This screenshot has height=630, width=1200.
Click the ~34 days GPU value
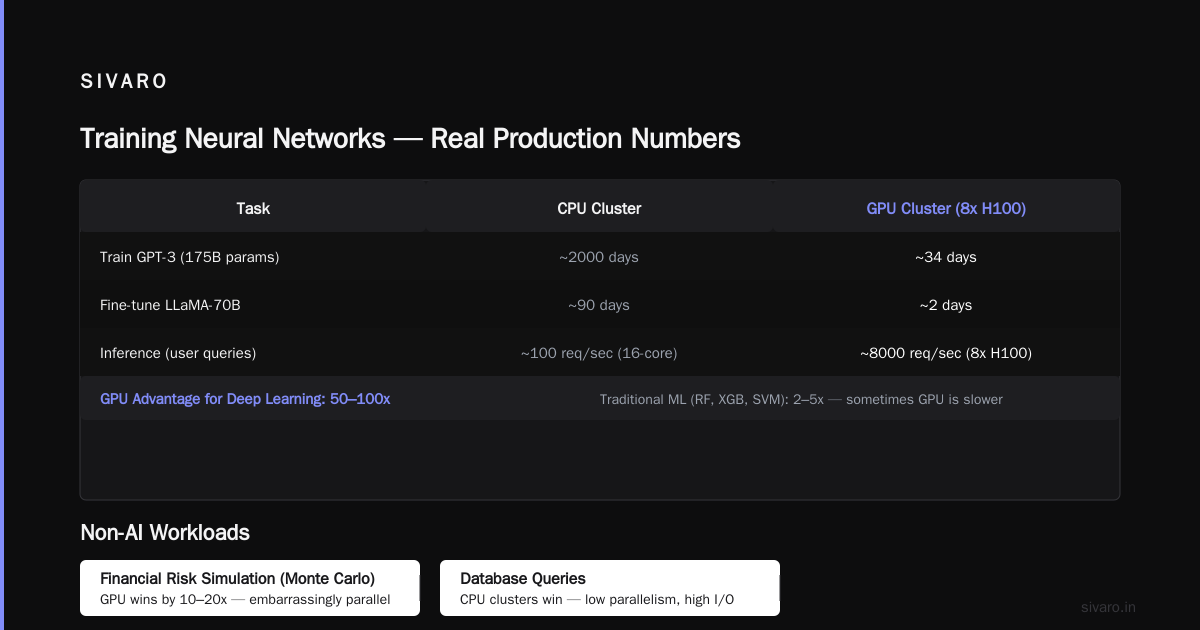946,257
